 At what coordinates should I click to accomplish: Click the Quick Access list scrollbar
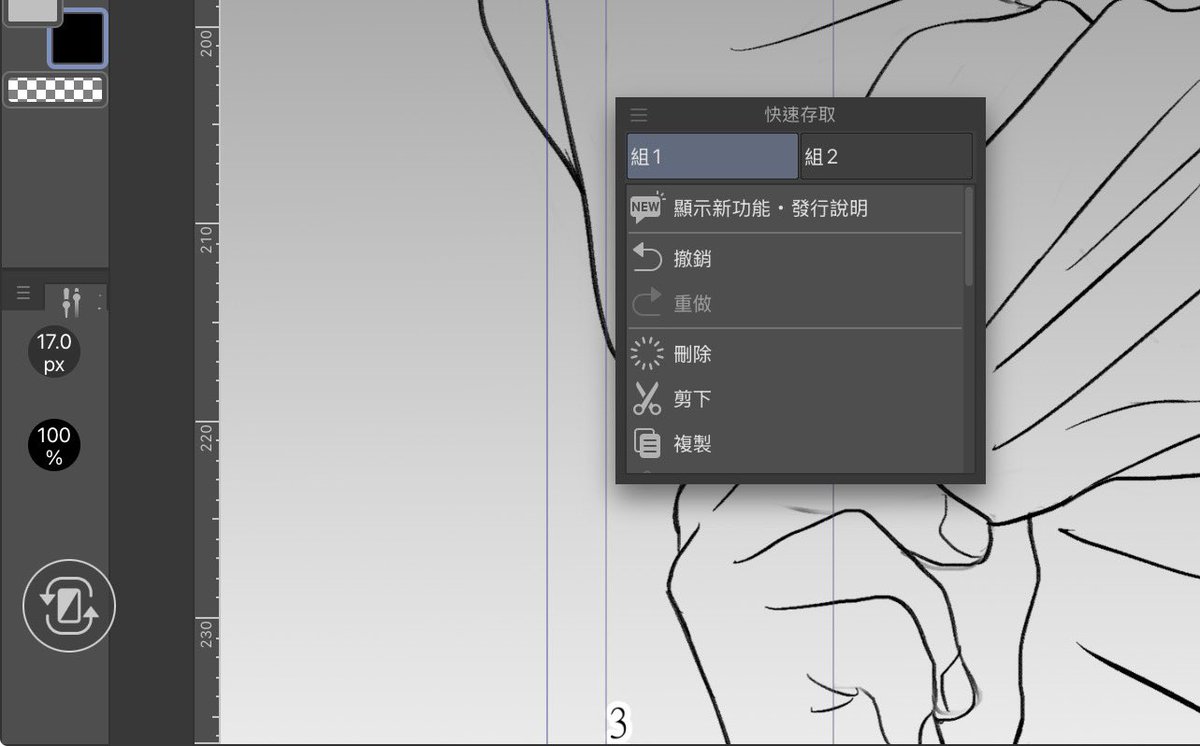point(968,237)
